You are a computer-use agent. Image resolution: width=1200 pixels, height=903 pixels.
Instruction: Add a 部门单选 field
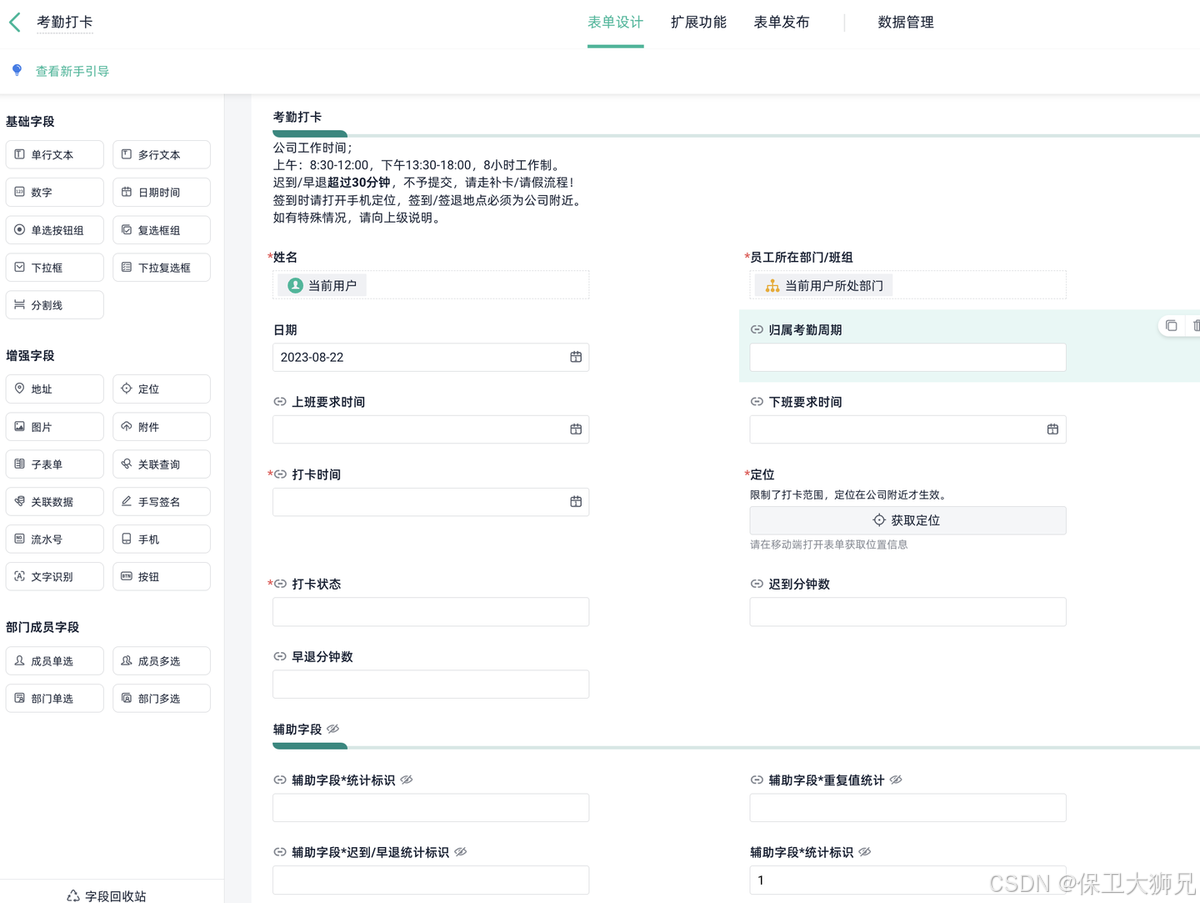(x=55, y=698)
